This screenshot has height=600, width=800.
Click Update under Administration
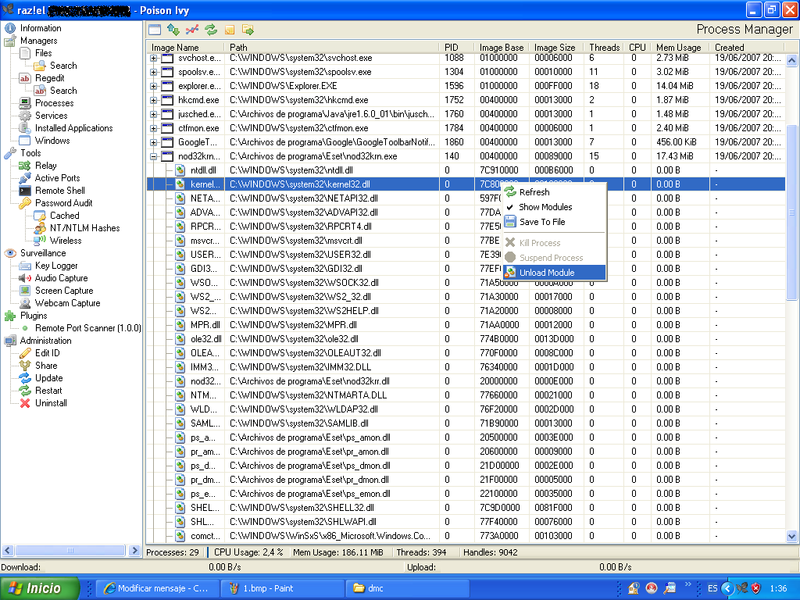[x=48, y=378]
